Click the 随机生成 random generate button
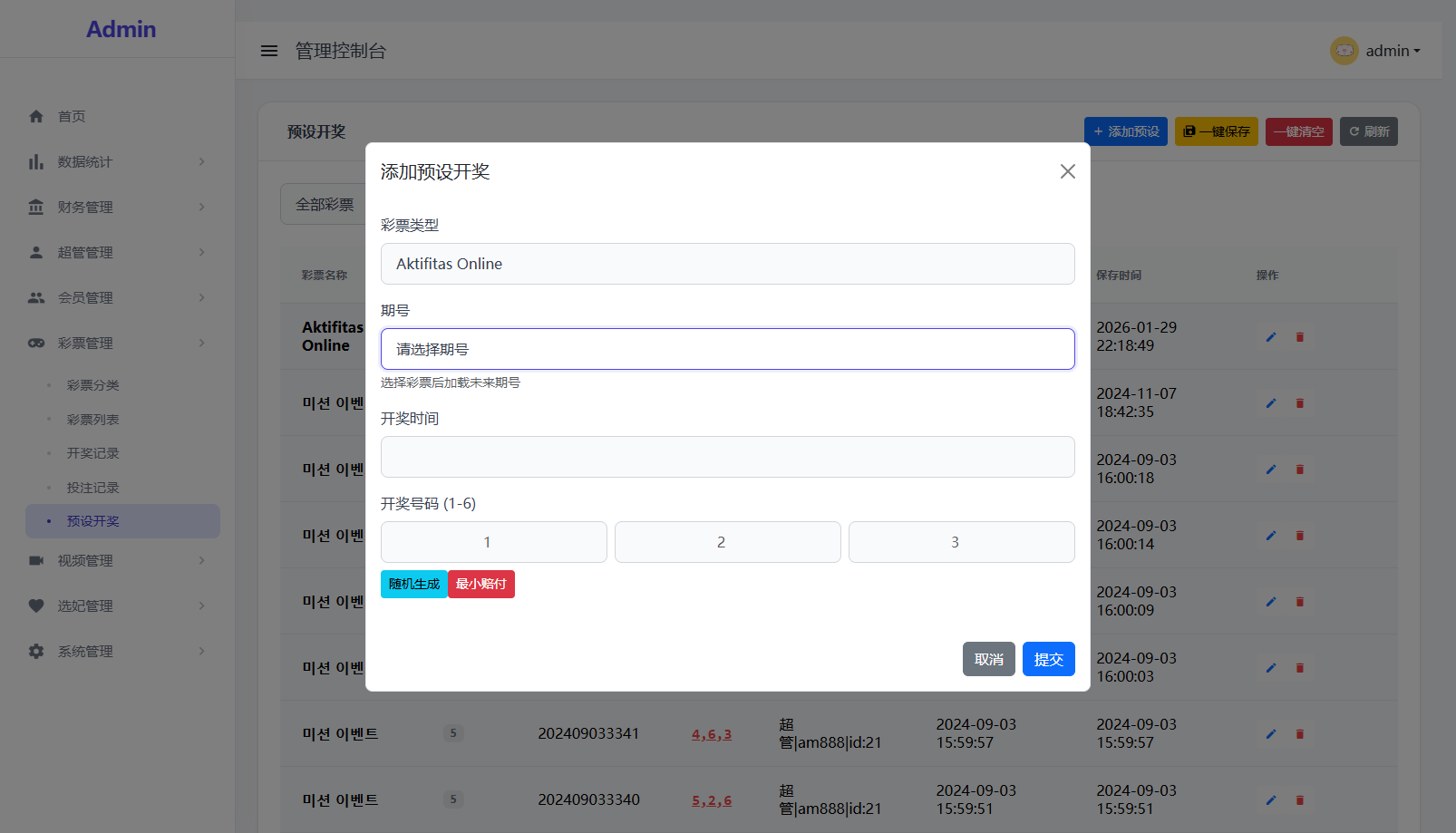This screenshot has height=833, width=1456. pos(413,584)
